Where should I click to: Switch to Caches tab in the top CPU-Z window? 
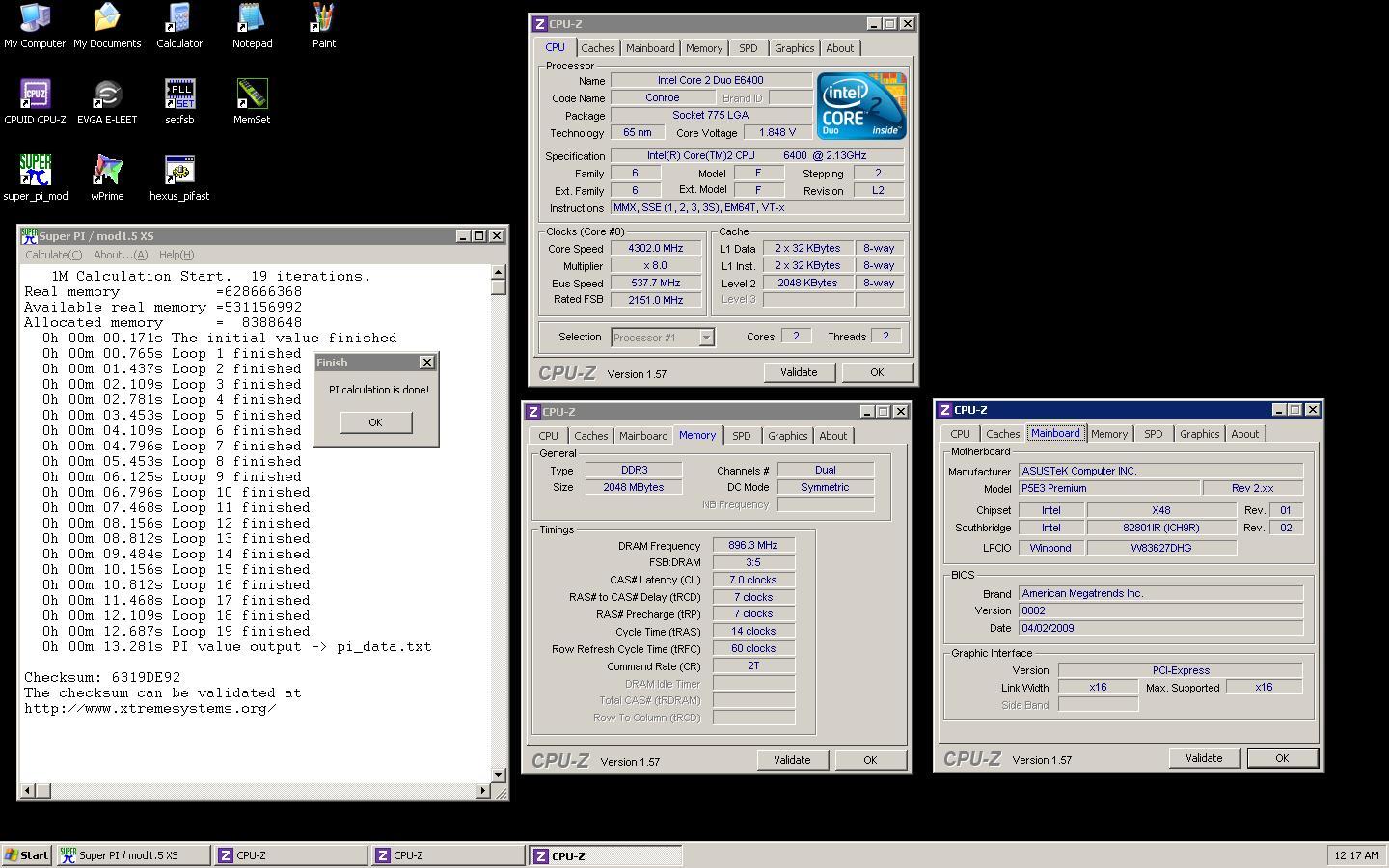point(597,48)
